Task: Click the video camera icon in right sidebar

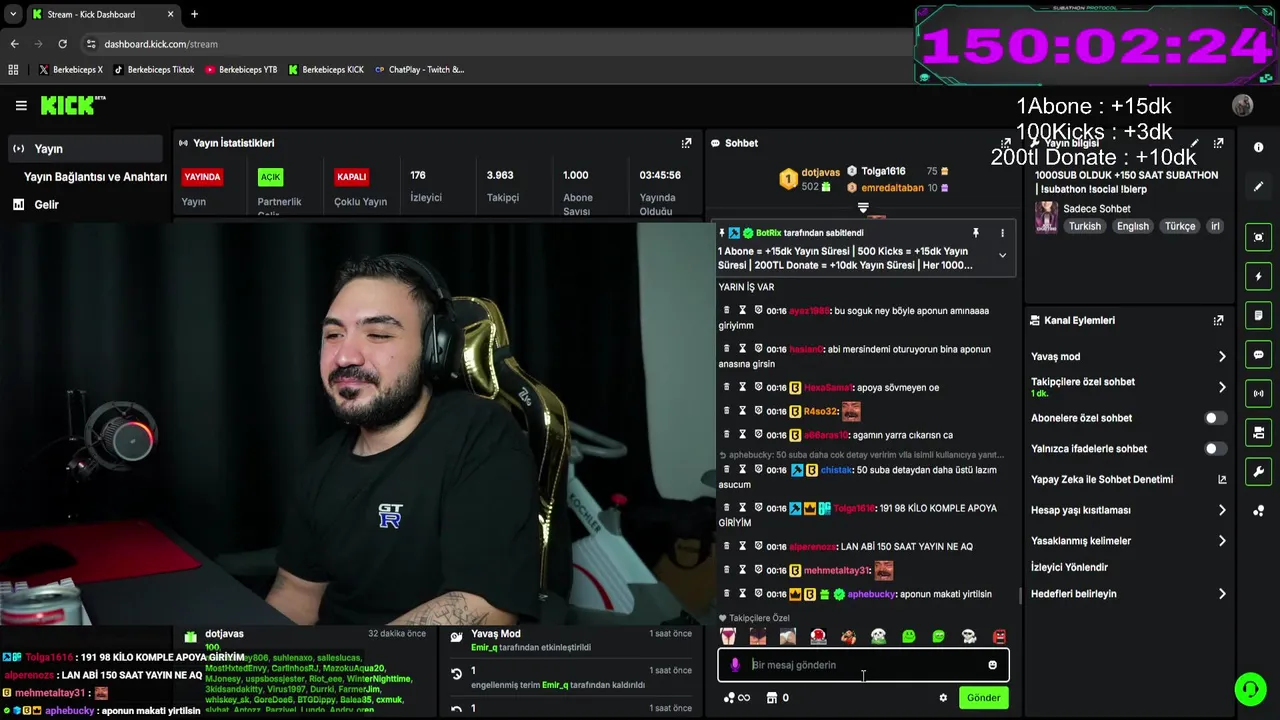Action: click(x=1258, y=432)
